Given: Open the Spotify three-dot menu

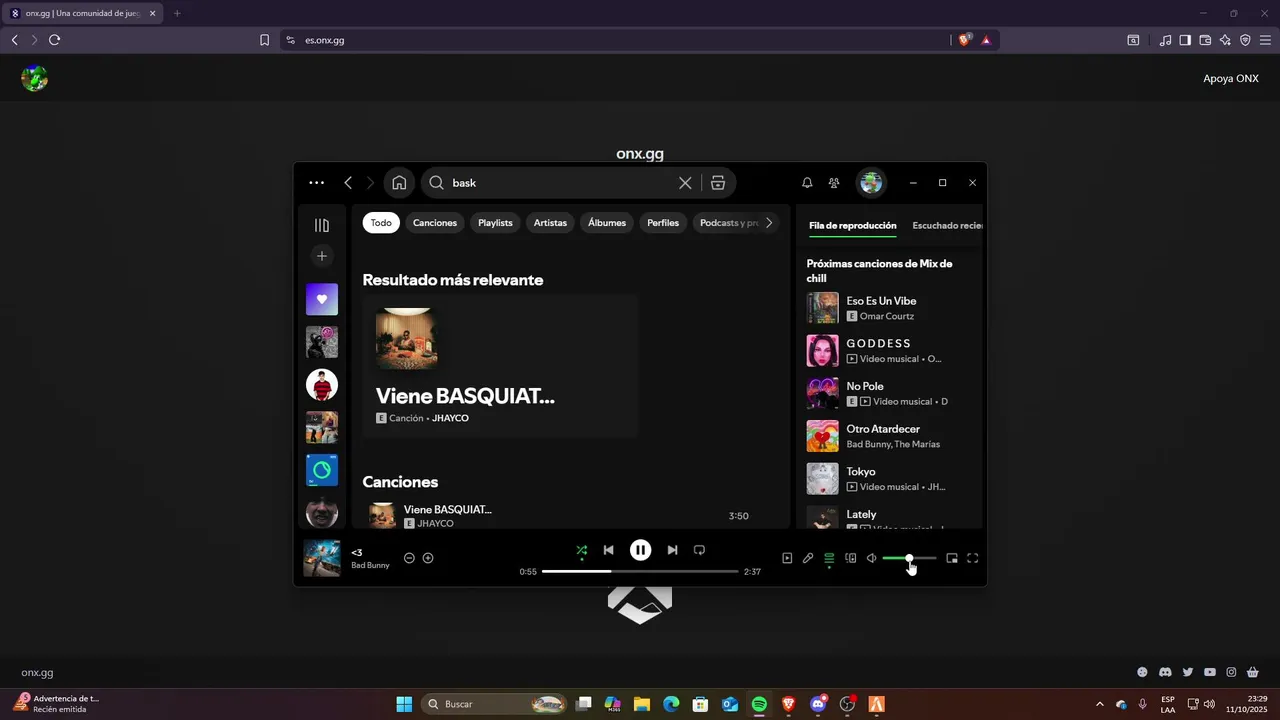Looking at the screenshot, I should click(x=317, y=183).
